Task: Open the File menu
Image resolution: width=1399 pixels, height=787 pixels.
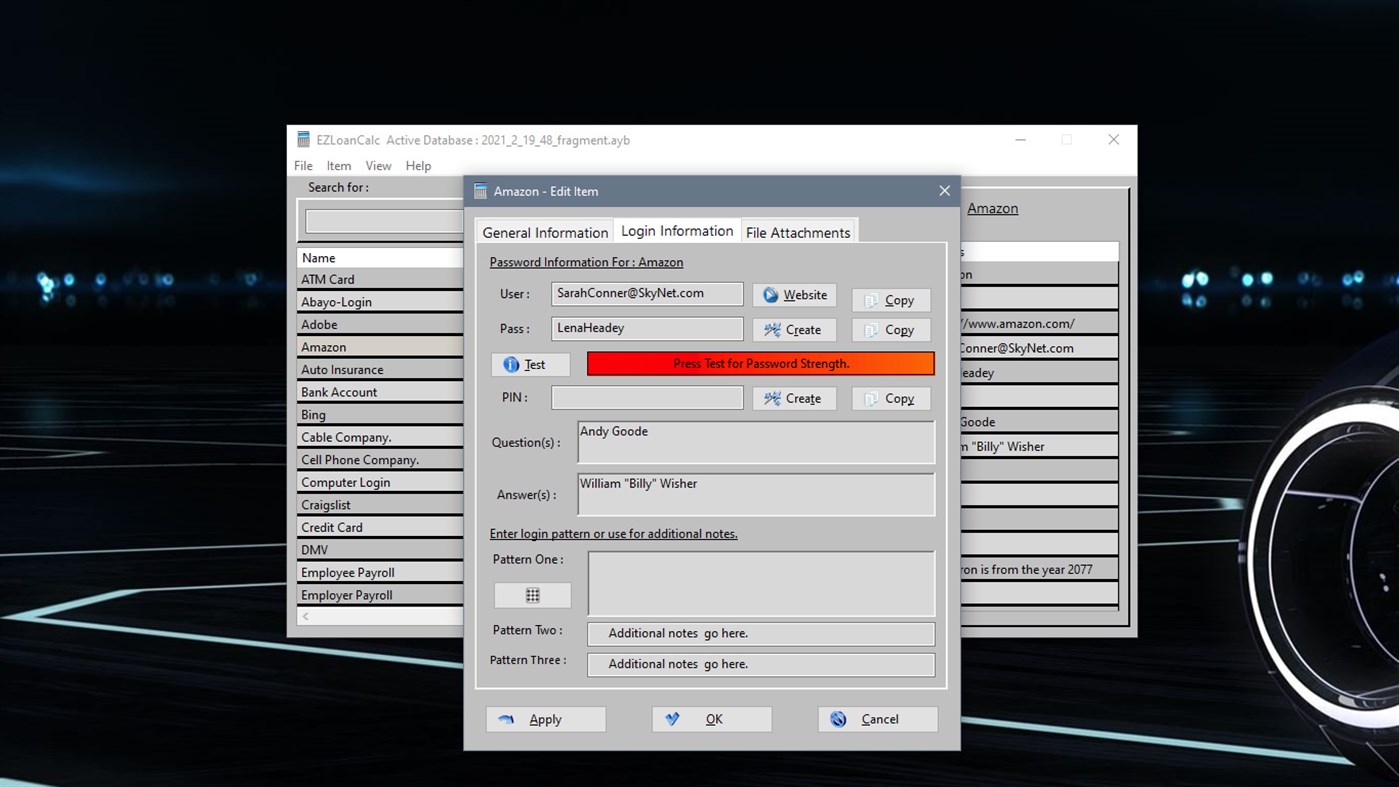Action: 303,165
